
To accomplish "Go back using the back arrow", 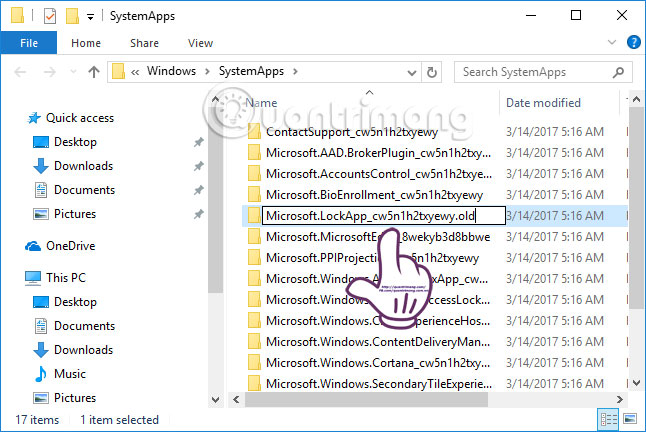I will click(x=20, y=72).
